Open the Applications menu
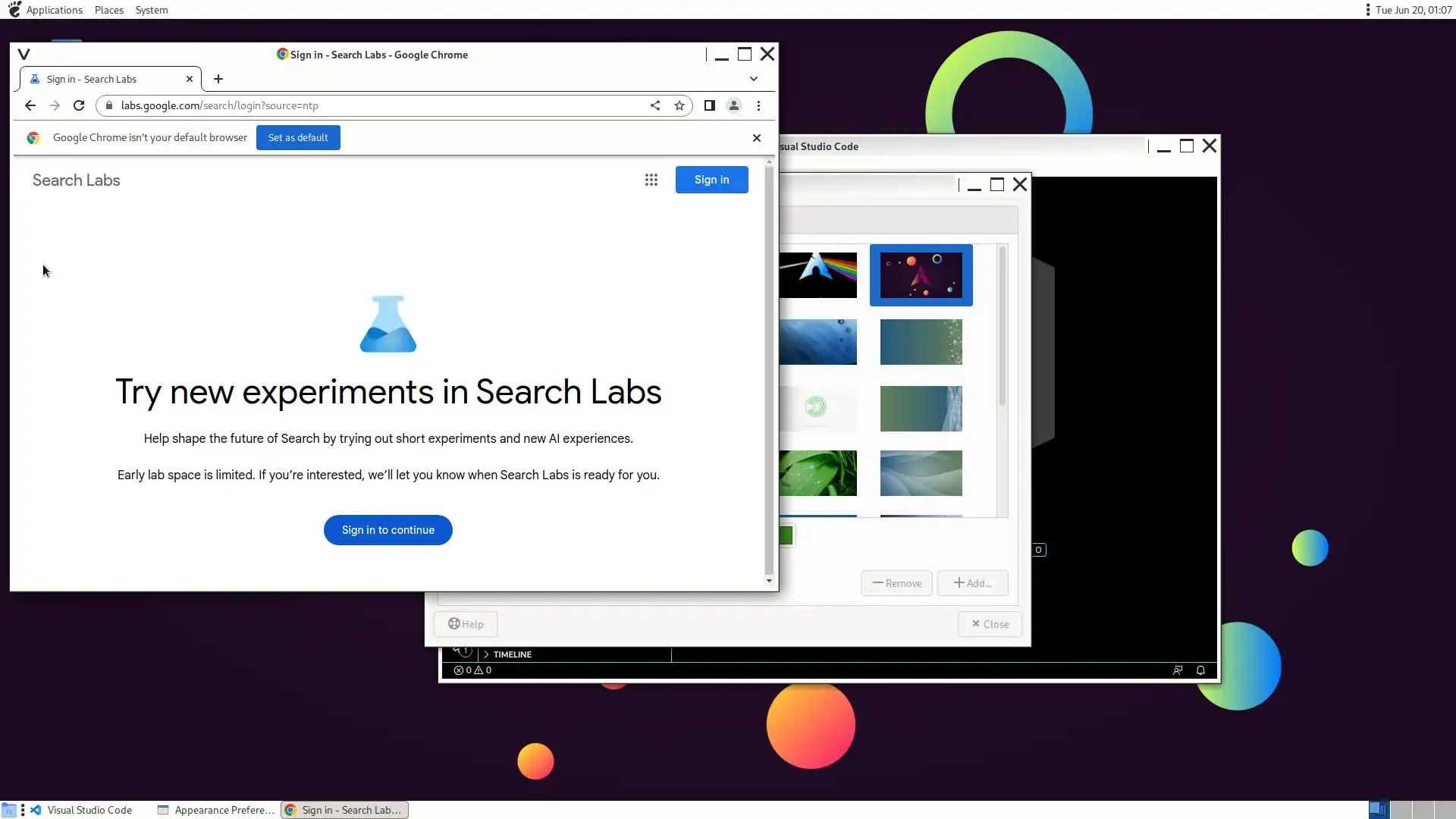Screen dimensions: 1456x819 pos(54,10)
